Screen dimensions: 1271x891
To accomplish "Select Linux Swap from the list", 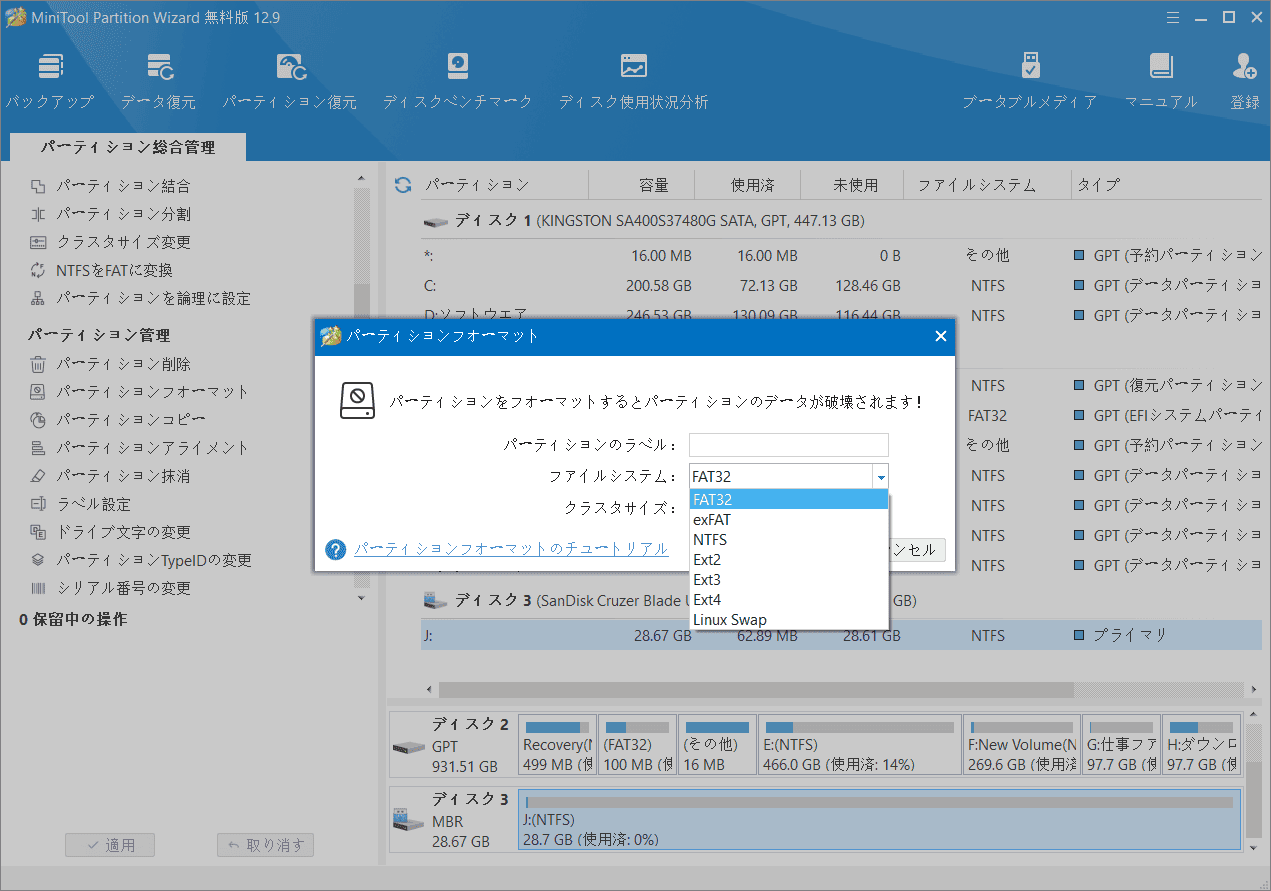I will pyautogui.click(x=789, y=619).
